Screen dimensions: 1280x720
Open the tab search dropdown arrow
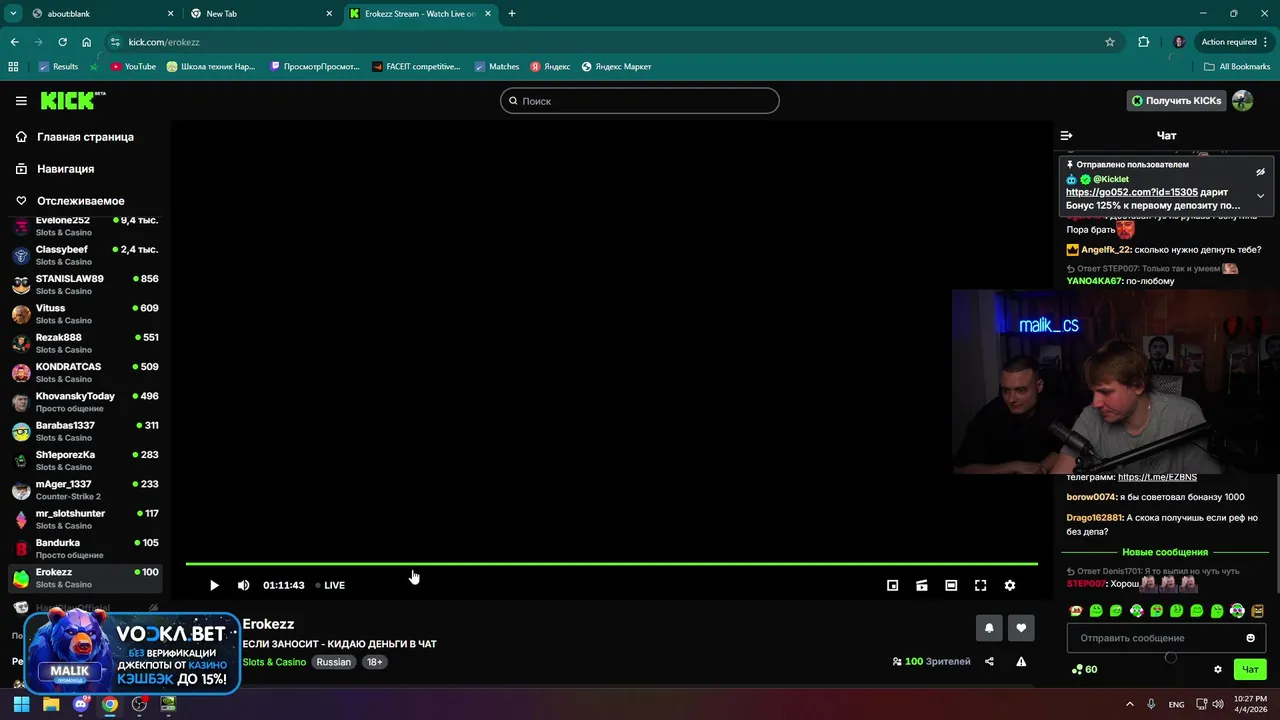(x=13, y=14)
